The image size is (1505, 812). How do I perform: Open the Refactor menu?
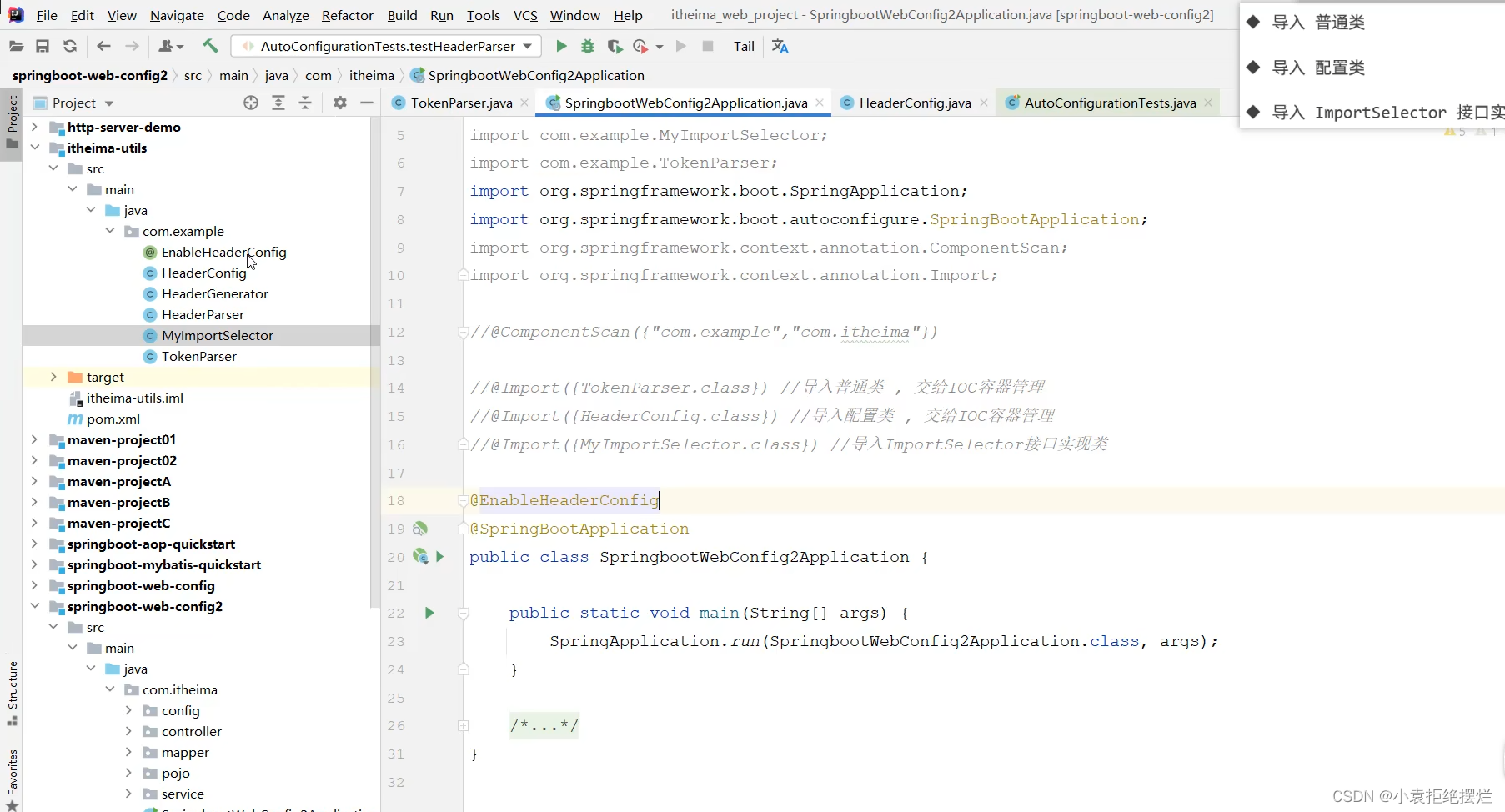[x=347, y=15]
